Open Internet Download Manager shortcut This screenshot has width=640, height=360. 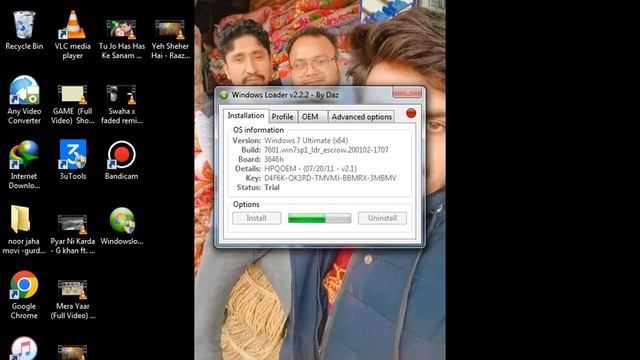(x=24, y=165)
